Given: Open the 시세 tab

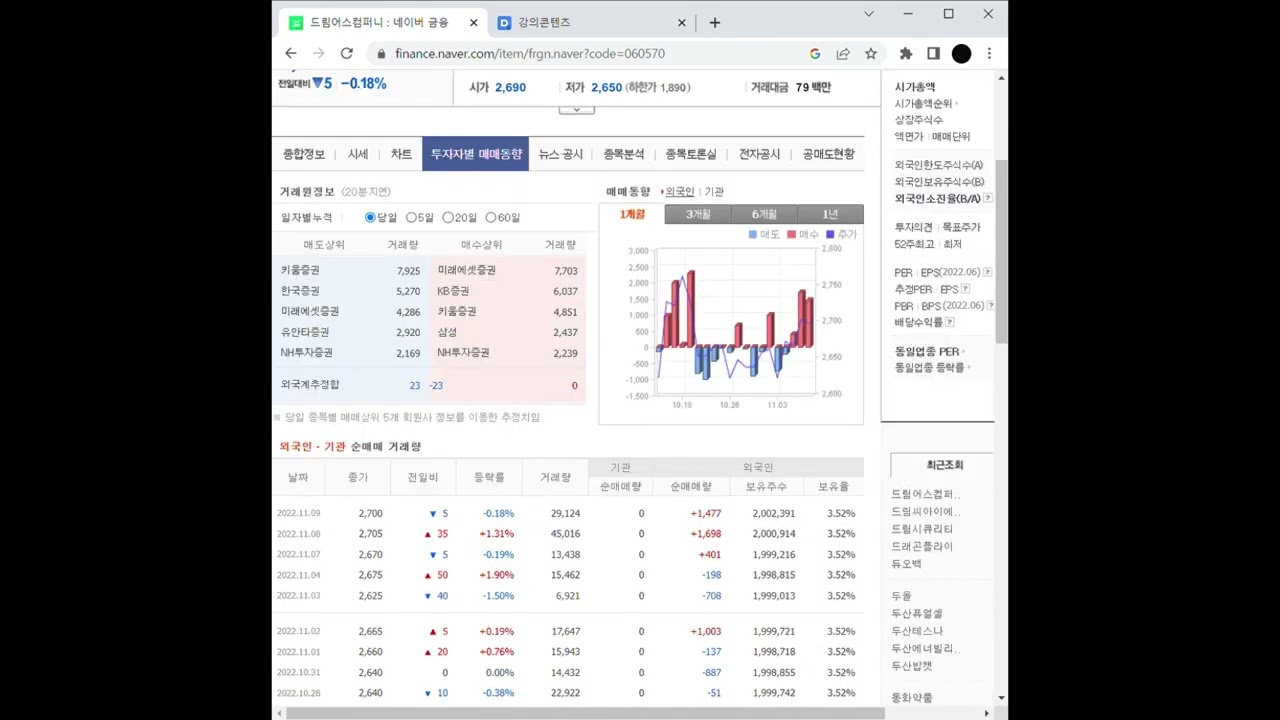Looking at the screenshot, I should click(358, 154).
